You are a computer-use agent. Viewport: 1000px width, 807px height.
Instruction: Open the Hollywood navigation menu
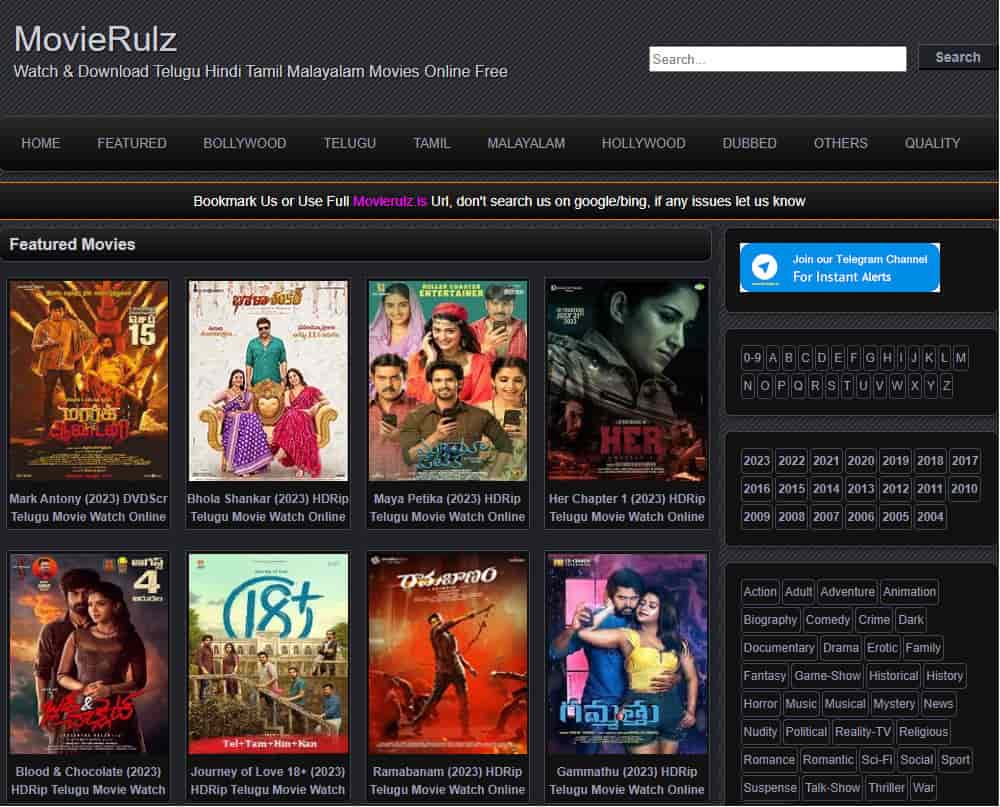coord(643,143)
